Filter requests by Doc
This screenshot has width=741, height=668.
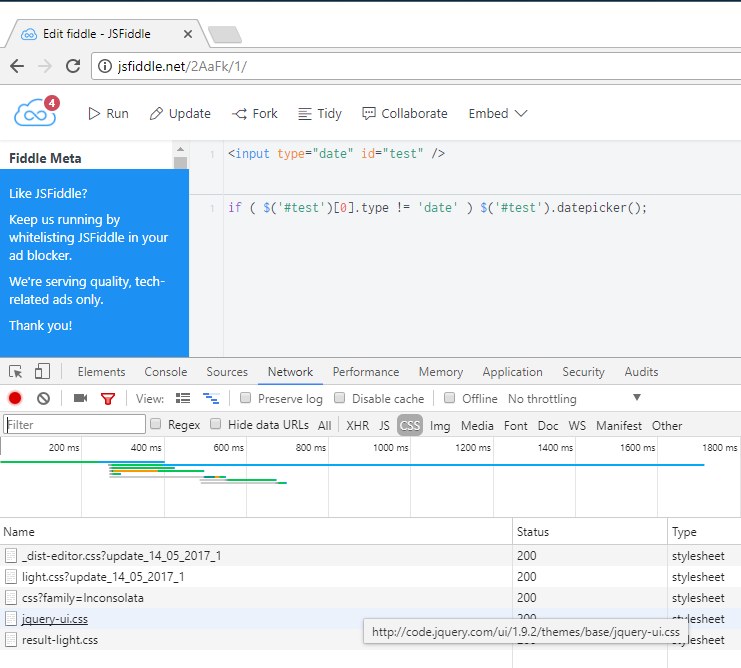[x=548, y=426]
